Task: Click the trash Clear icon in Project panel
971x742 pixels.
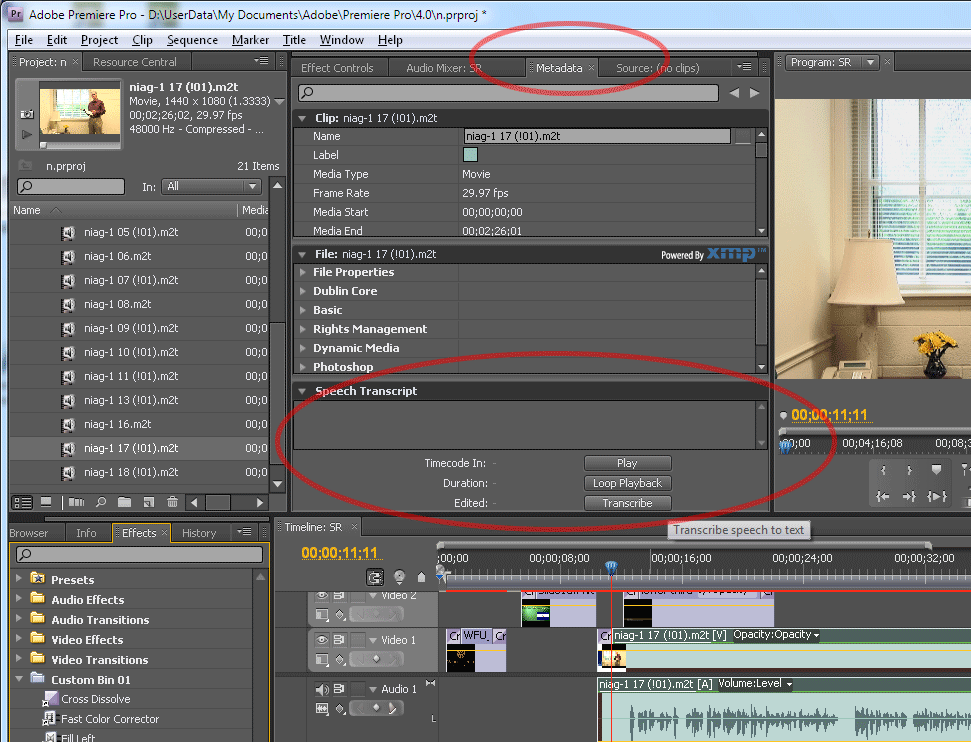Action: coord(172,502)
